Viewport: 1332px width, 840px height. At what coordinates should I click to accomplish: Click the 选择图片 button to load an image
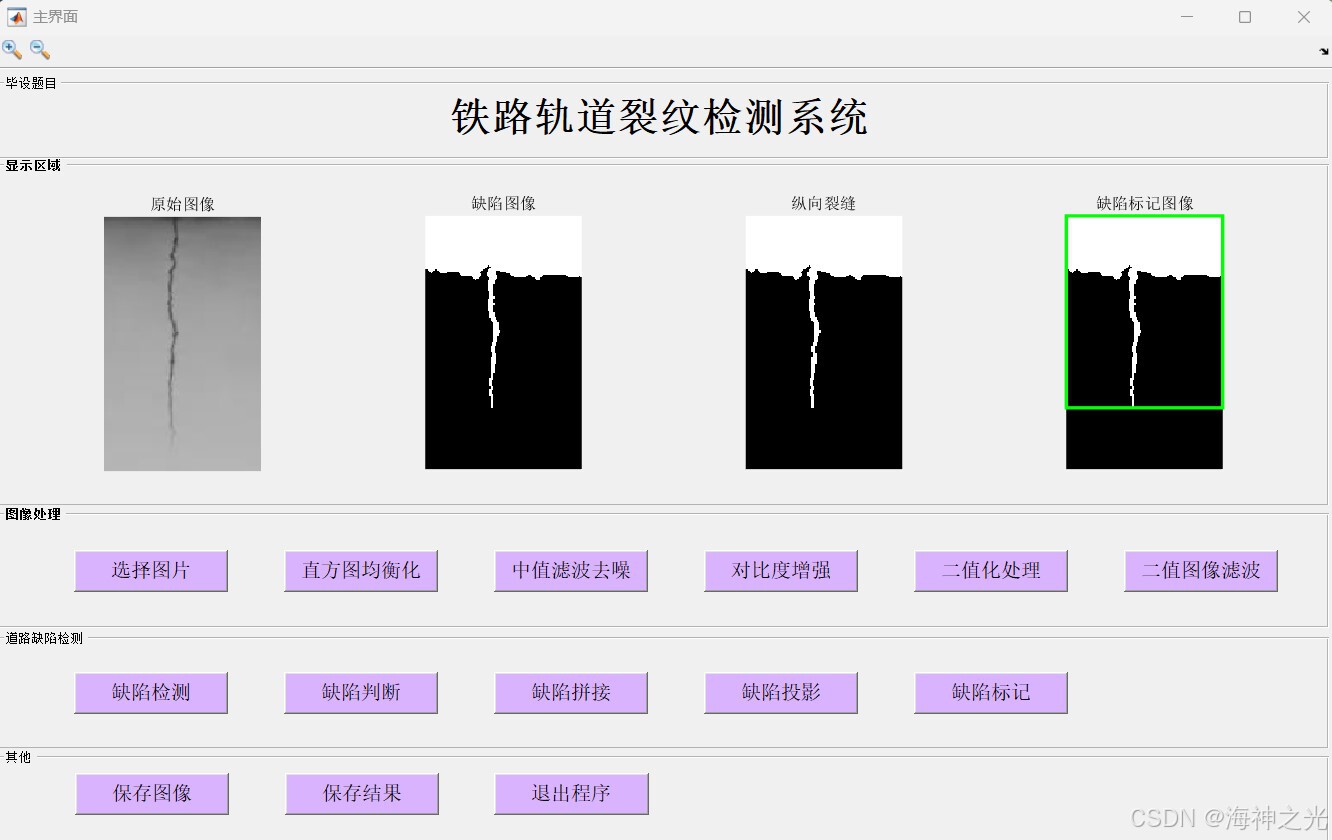coord(151,571)
